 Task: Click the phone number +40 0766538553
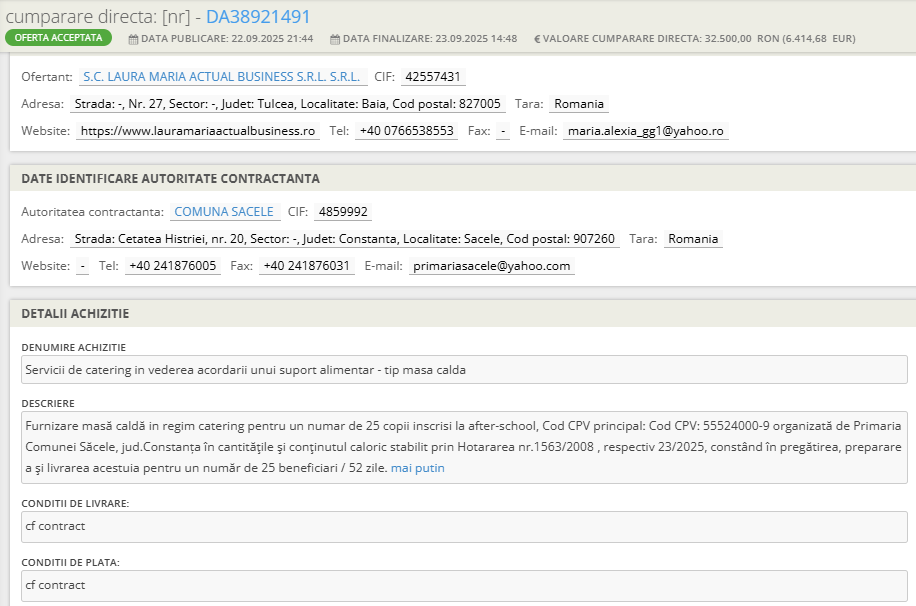(x=407, y=131)
